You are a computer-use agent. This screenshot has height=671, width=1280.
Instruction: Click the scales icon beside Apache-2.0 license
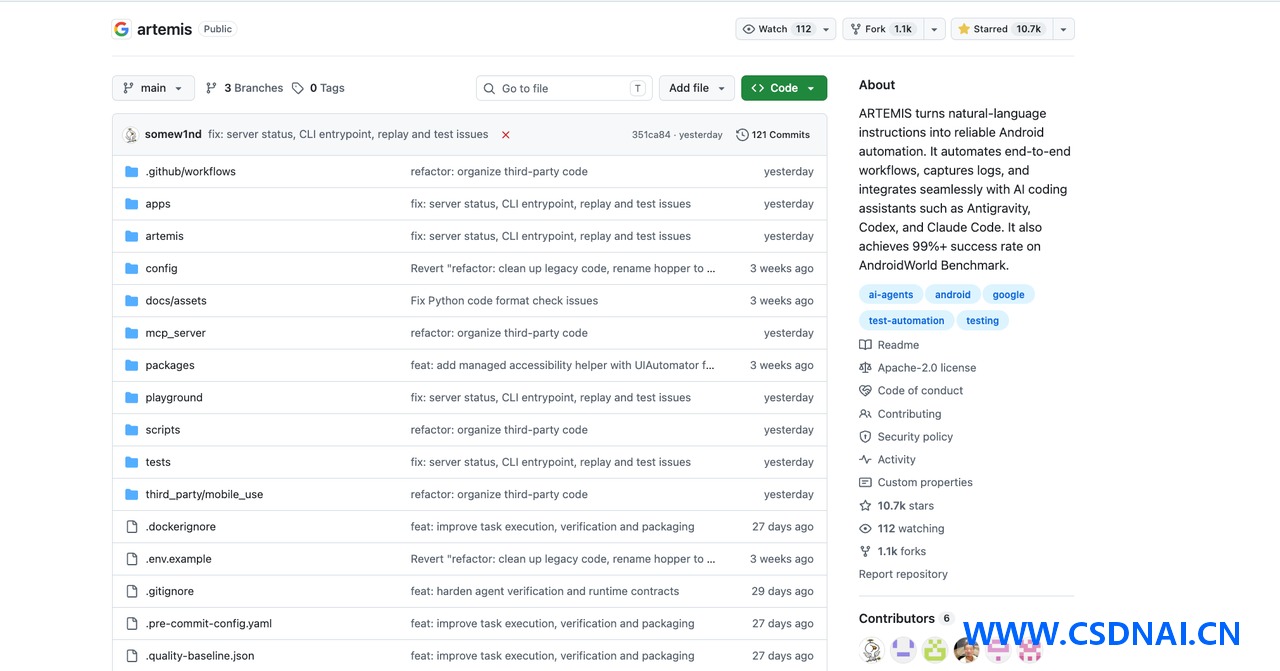pos(865,368)
